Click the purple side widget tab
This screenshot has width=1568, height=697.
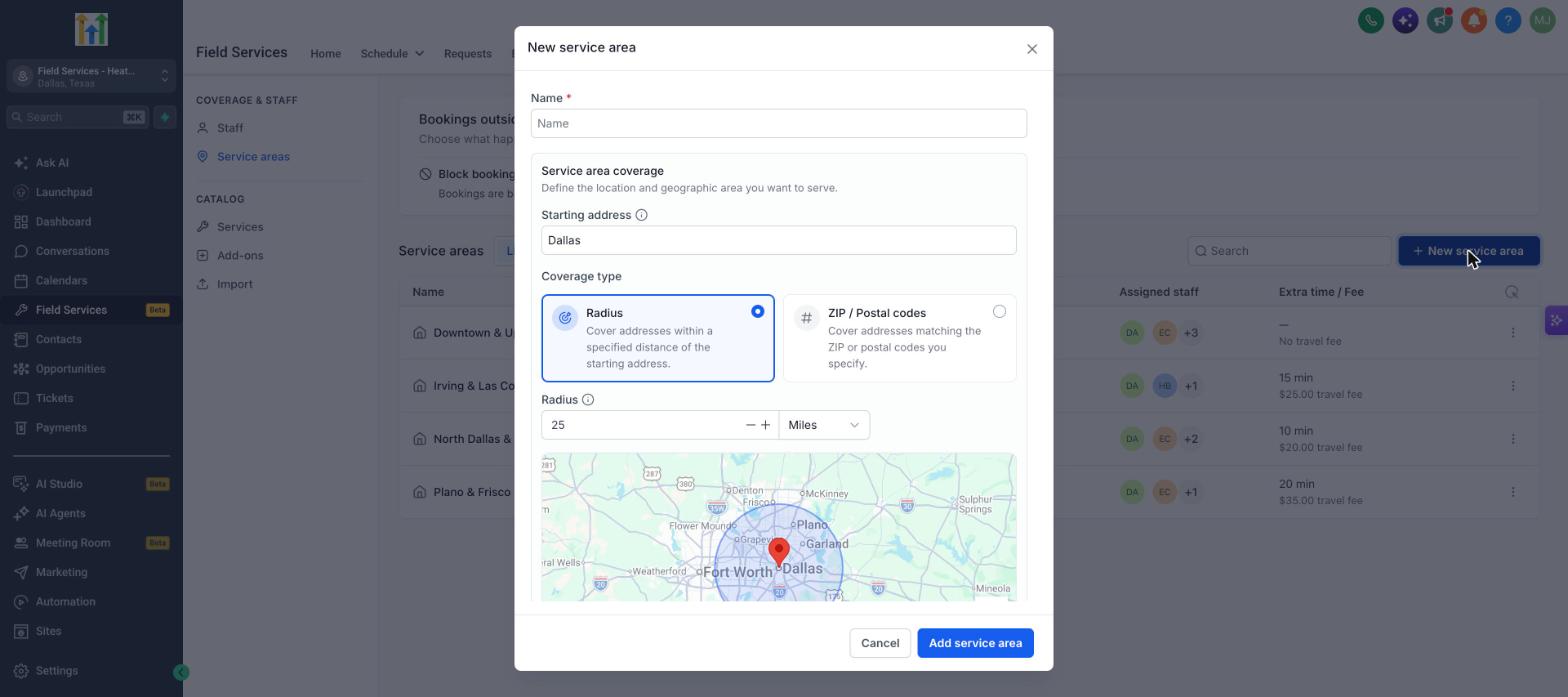[1556, 321]
